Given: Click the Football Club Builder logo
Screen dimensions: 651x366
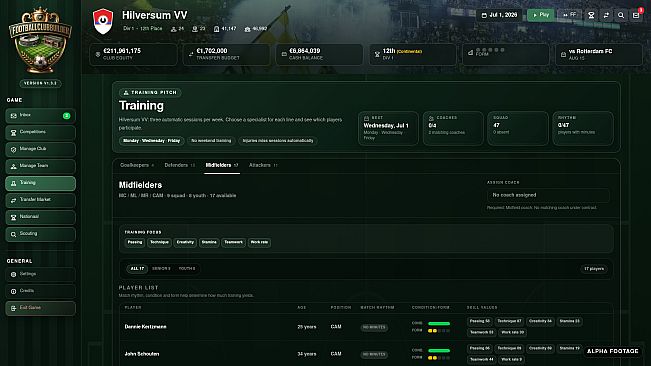Looking at the screenshot, I should [40, 40].
